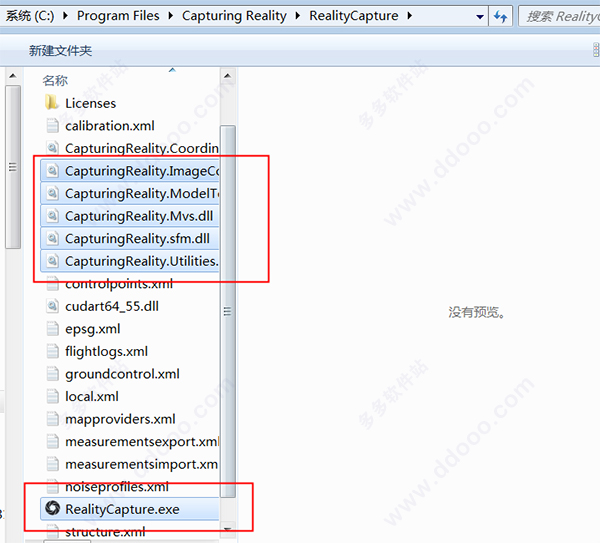
Task: Click the cudart64_55.dll file icon
Action: [x=53, y=306]
